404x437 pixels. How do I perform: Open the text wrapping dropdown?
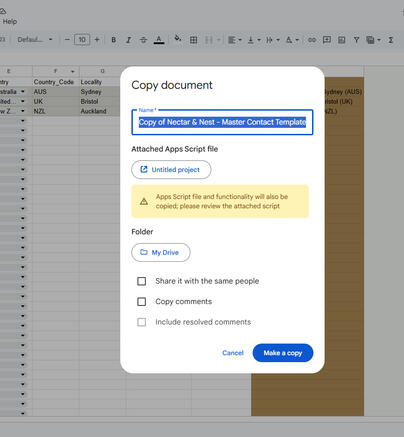point(273,40)
